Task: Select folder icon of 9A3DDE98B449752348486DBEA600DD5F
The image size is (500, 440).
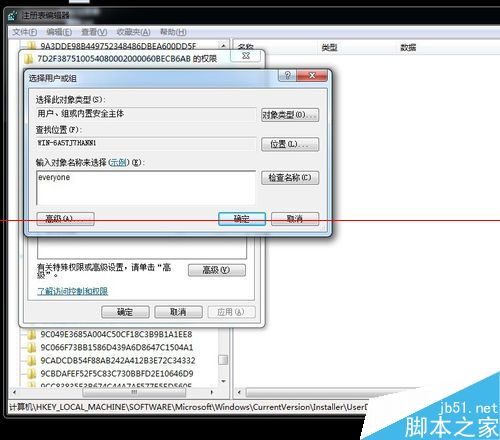Action: pos(32,45)
